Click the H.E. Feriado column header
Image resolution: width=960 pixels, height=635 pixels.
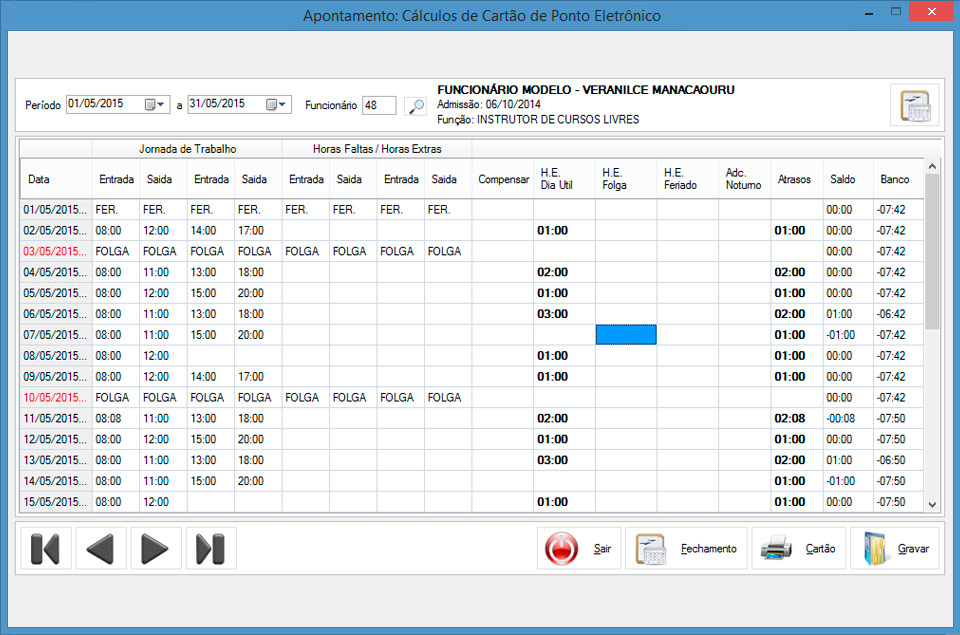[688, 179]
